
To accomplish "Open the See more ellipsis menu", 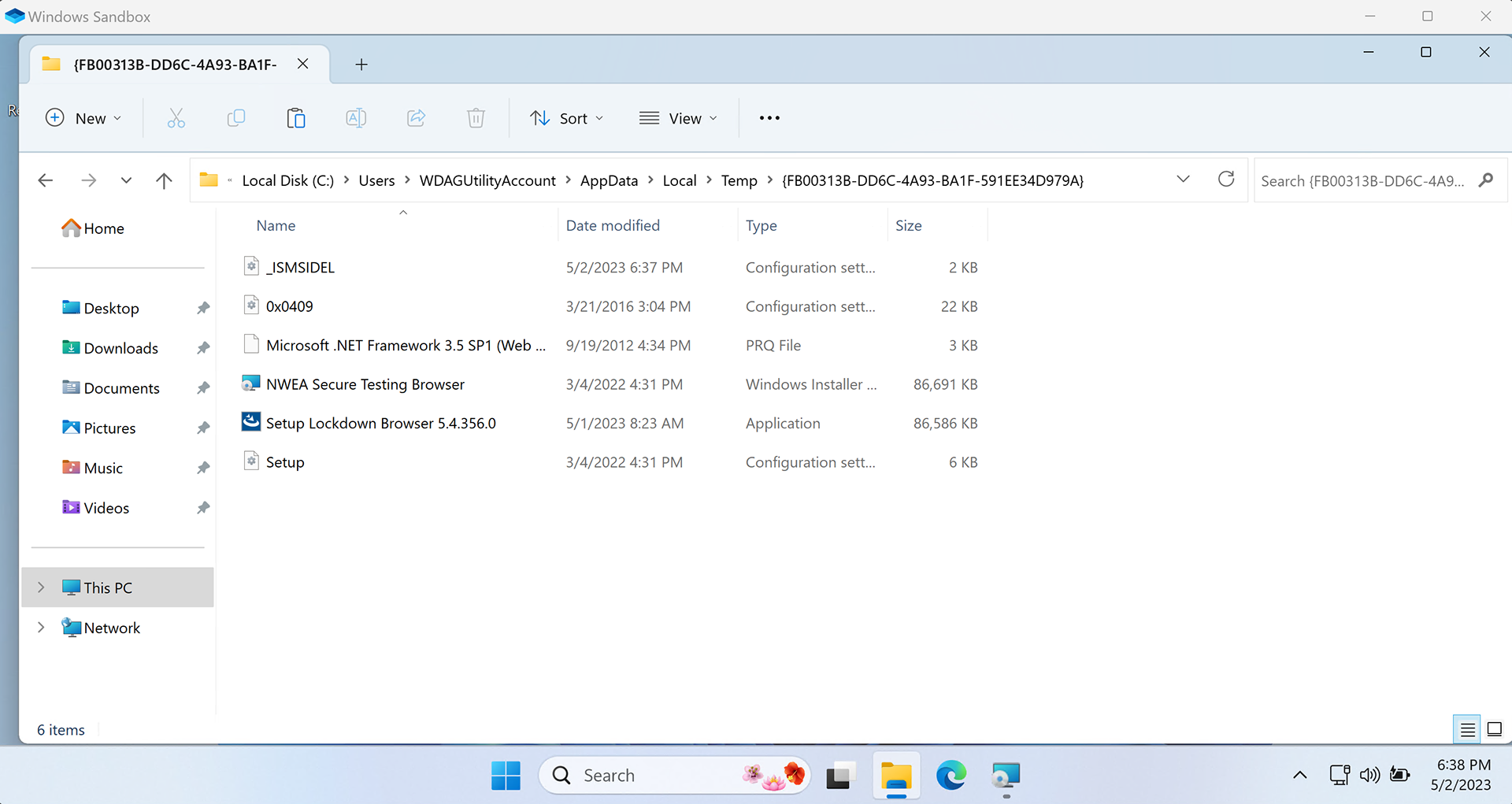I will 769,118.
